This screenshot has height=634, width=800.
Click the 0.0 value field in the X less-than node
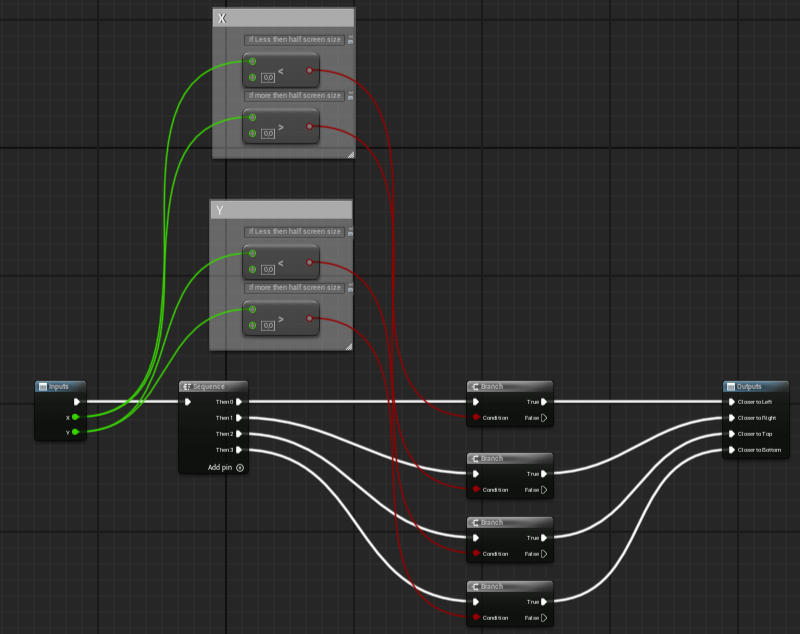point(268,77)
